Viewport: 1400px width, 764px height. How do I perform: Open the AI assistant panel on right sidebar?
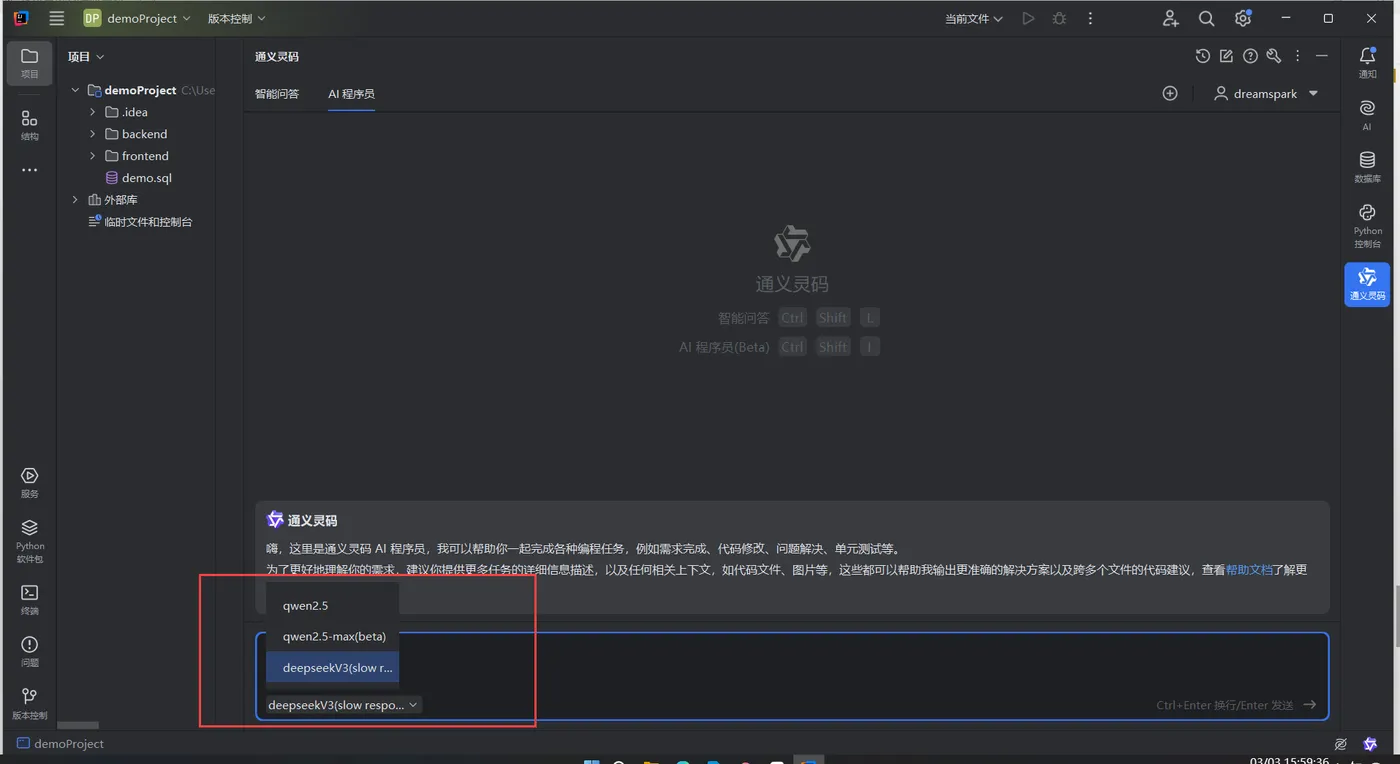(x=1367, y=114)
